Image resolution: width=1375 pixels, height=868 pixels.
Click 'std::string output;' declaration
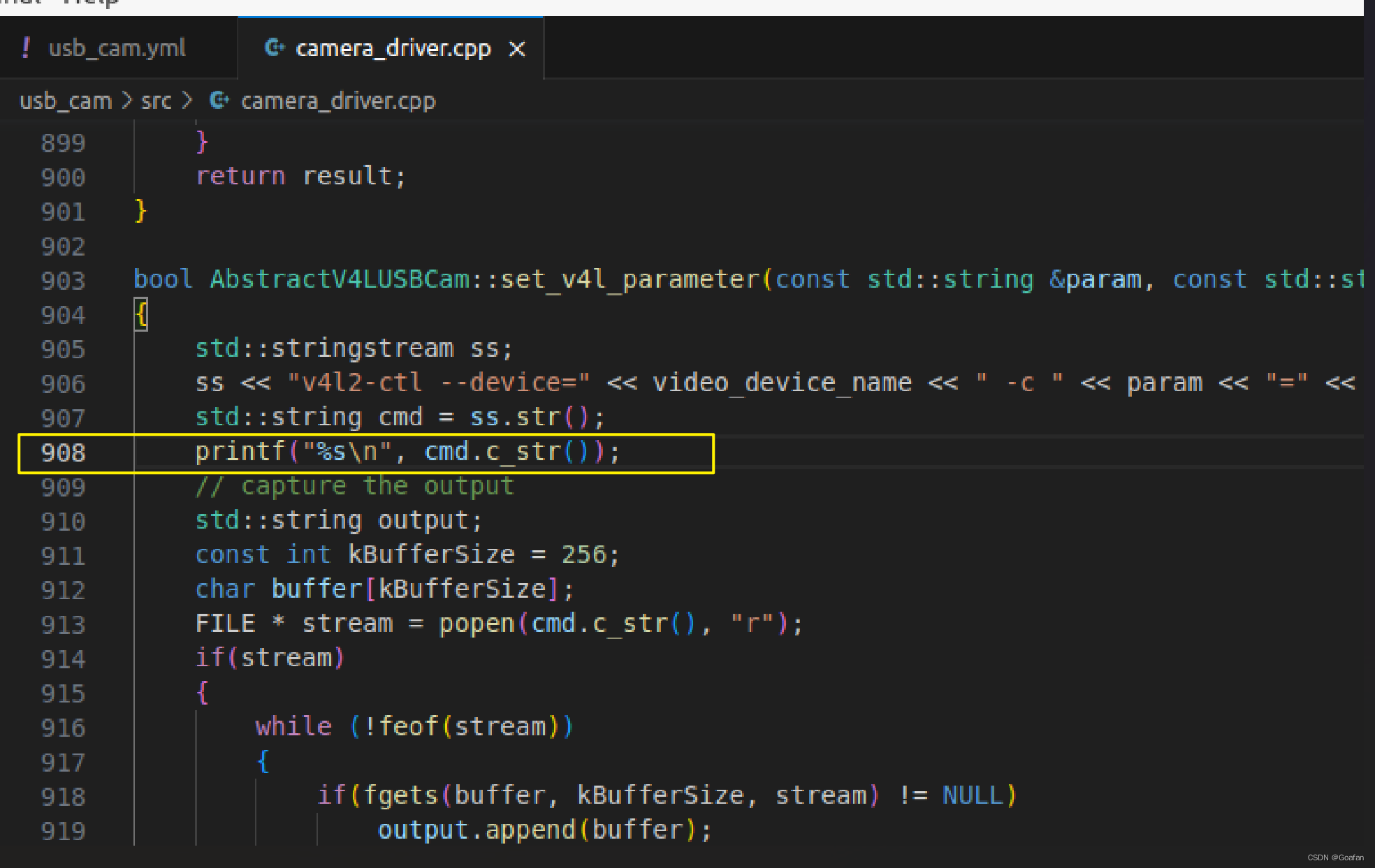click(x=339, y=520)
